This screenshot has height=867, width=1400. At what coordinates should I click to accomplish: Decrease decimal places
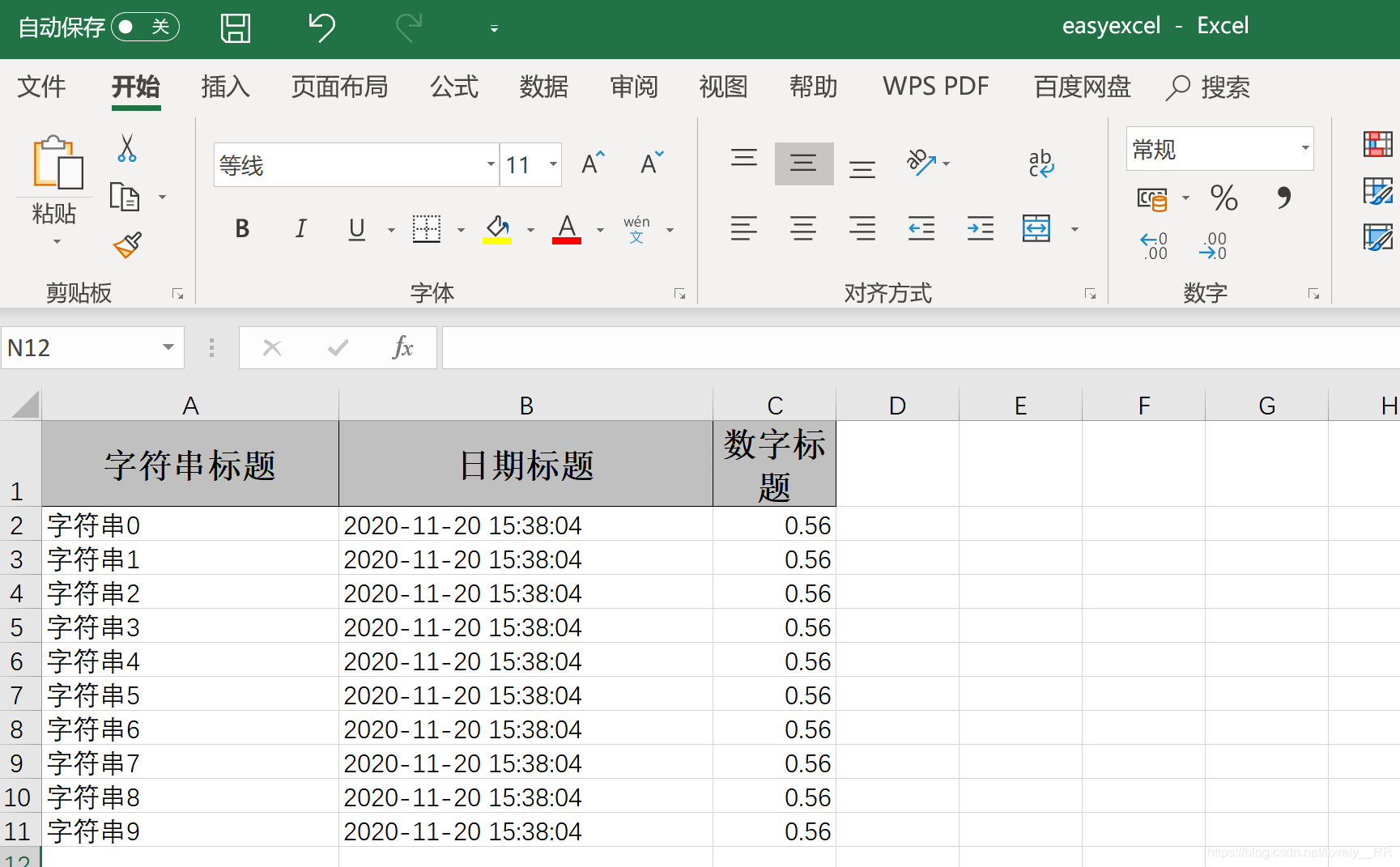click(x=1213, y=245)
